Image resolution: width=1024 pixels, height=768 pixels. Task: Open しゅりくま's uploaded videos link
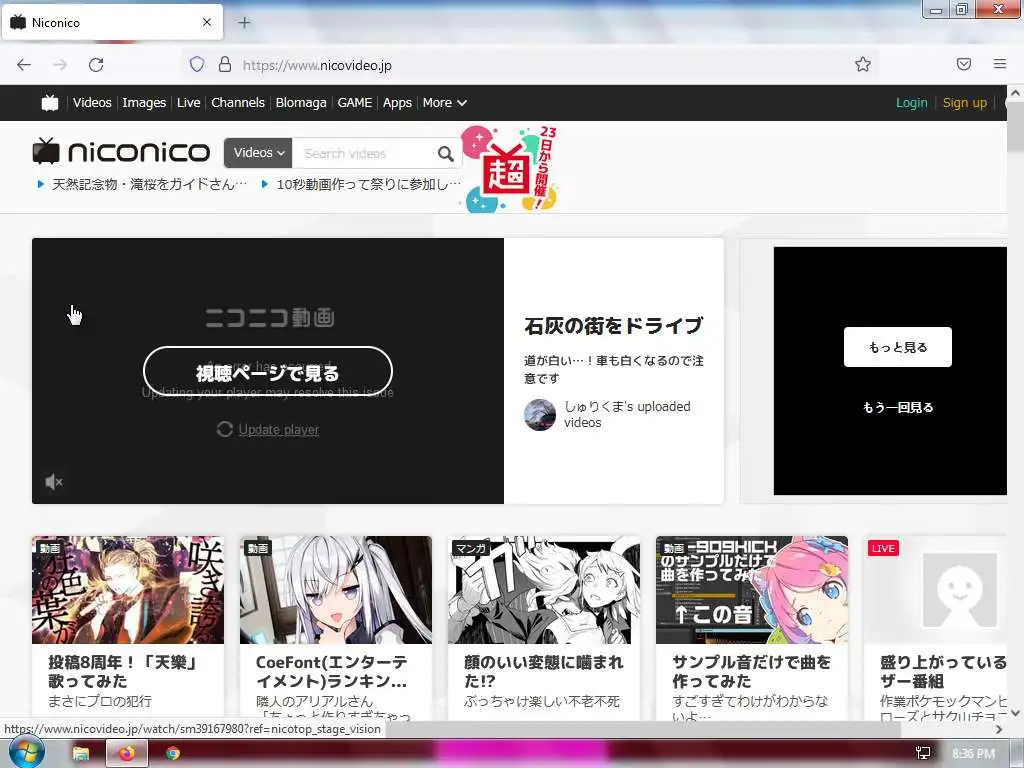click(x=628, y=414)
